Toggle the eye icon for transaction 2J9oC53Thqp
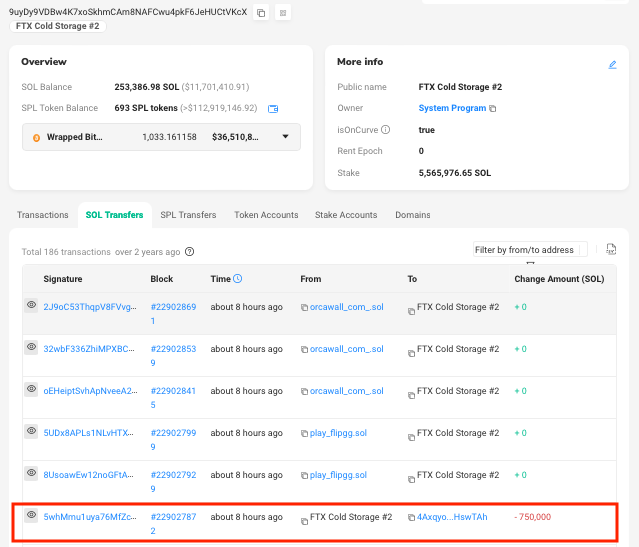The image size is (639, 547). coord(31,306)
